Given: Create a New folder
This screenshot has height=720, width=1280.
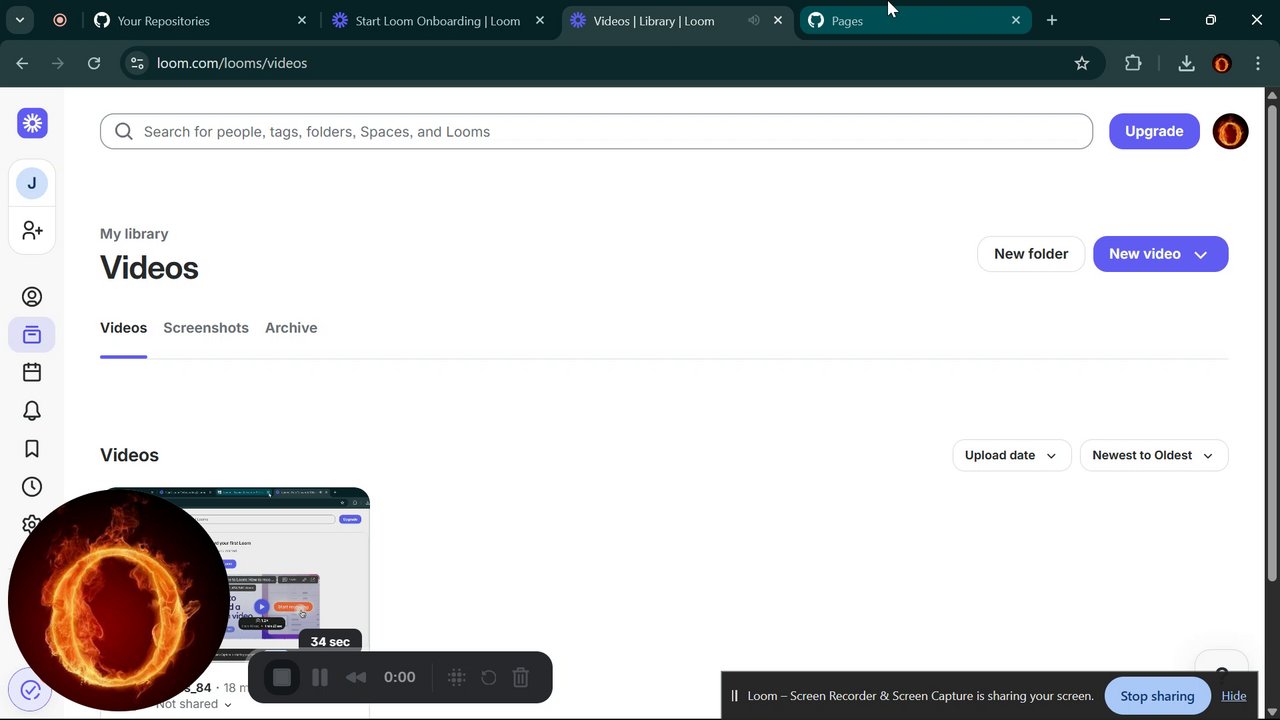Looking at the screenshot, I should coord(1031,254).
